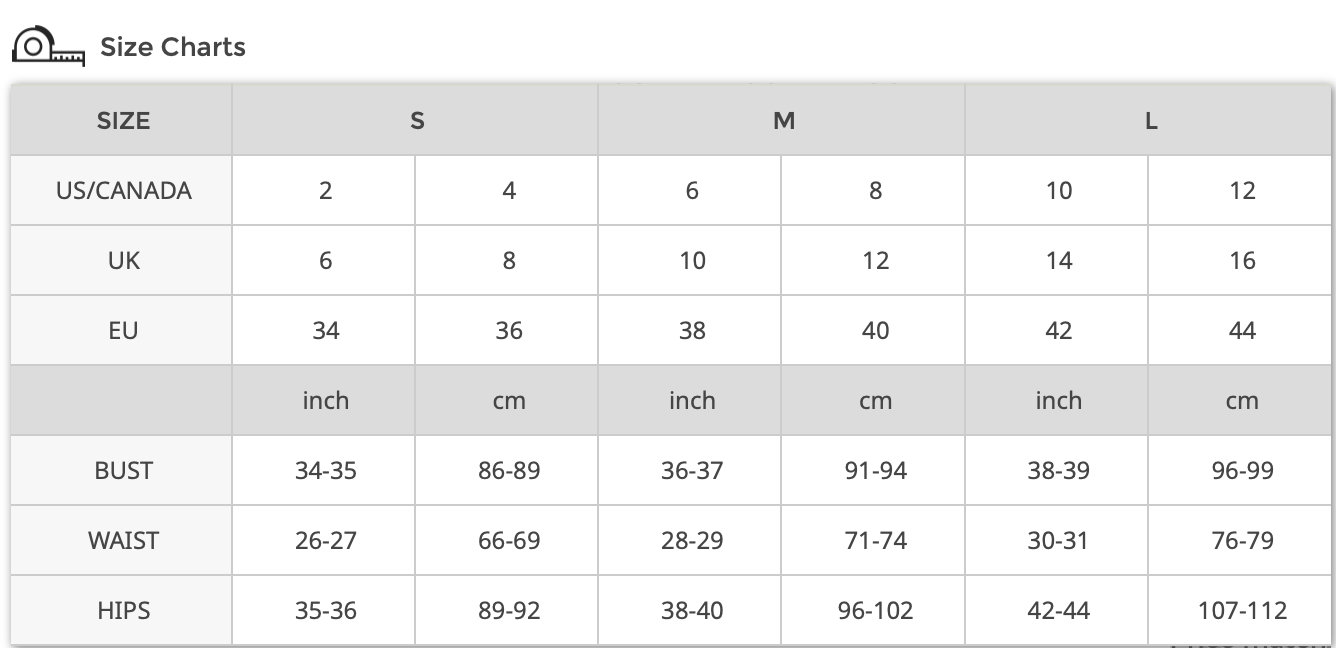Click the L size column header
This screenshot has height=648, width=1336.
pyautogui.click(x=1150, y=121)
